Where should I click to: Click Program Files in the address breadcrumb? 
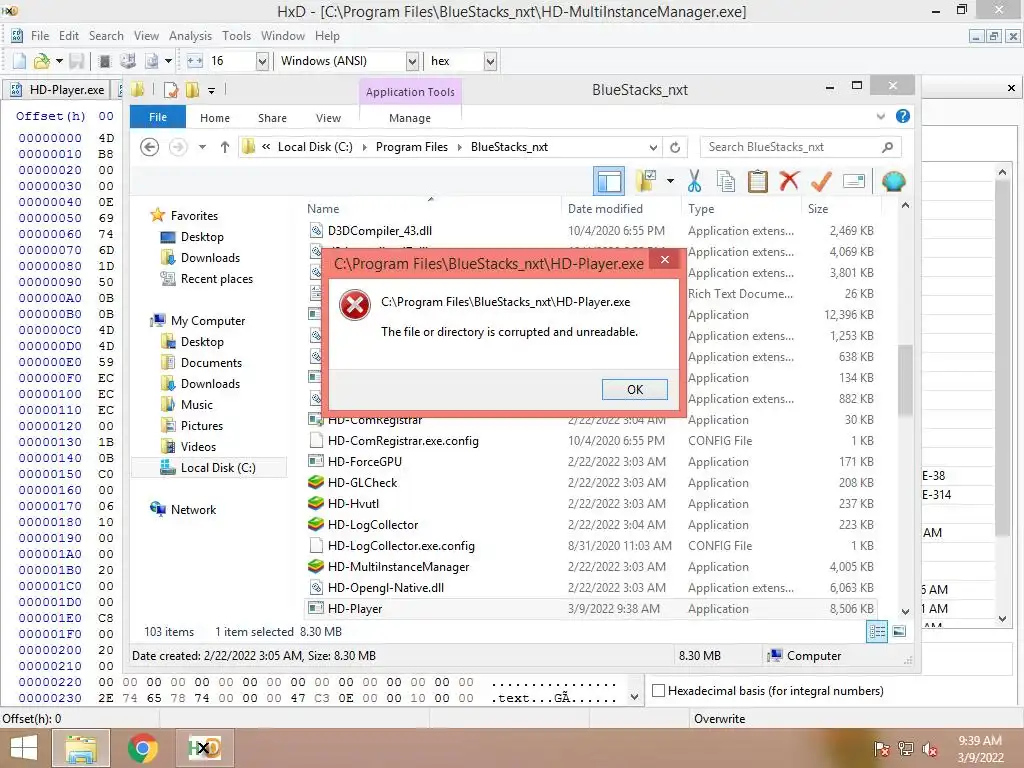pos(411,147)
